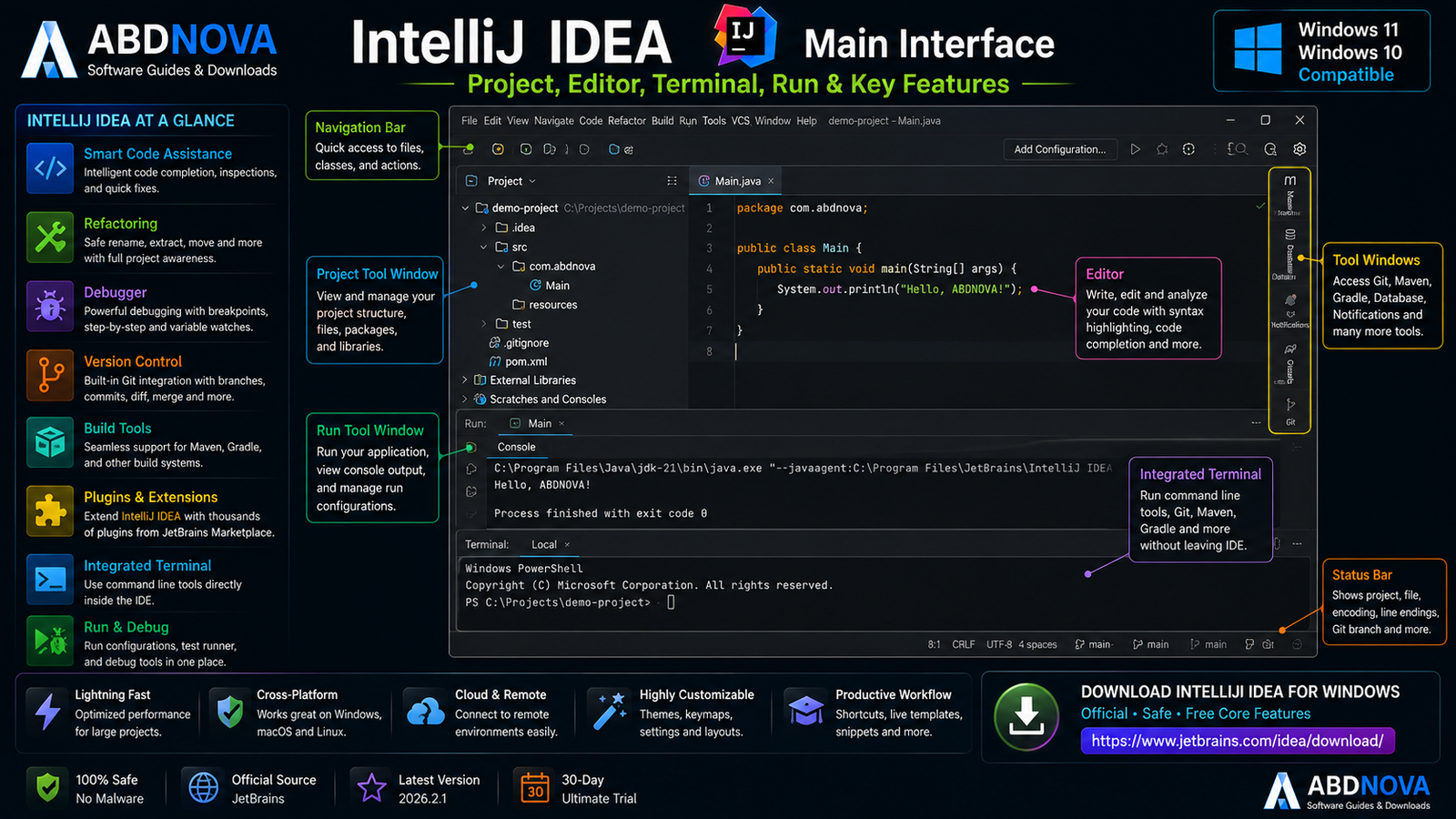Open the Git tool window on right strip
The image size is (1456, 819).
[x=1290, y=411]
